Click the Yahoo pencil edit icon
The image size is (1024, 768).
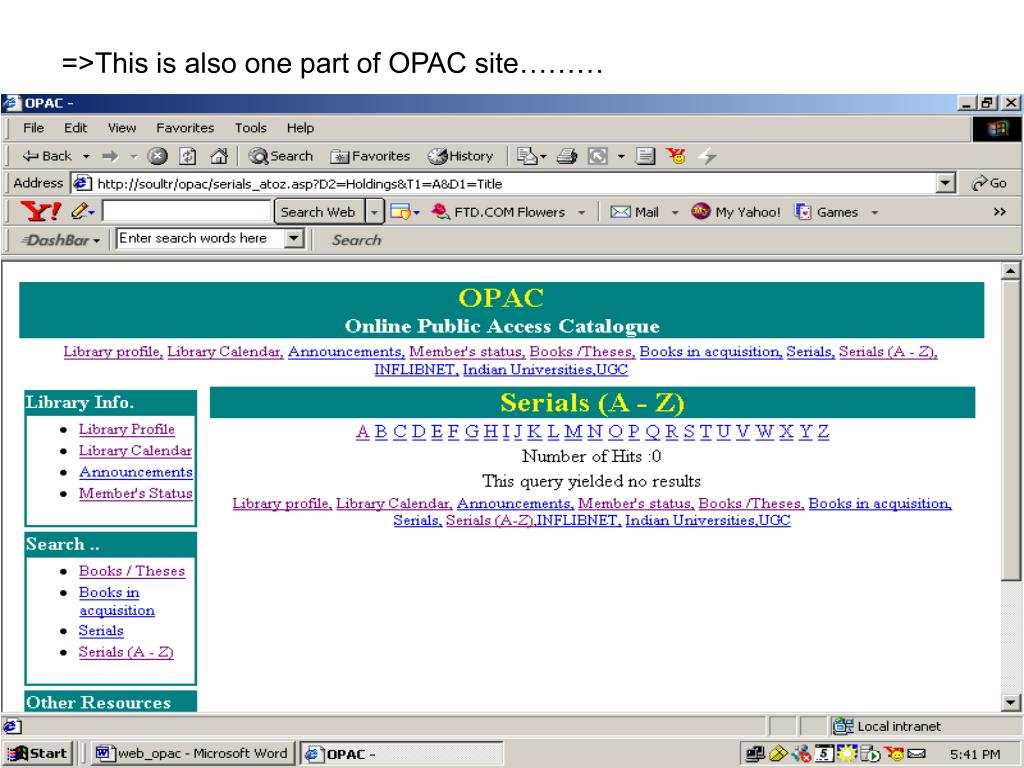[80, 211]
